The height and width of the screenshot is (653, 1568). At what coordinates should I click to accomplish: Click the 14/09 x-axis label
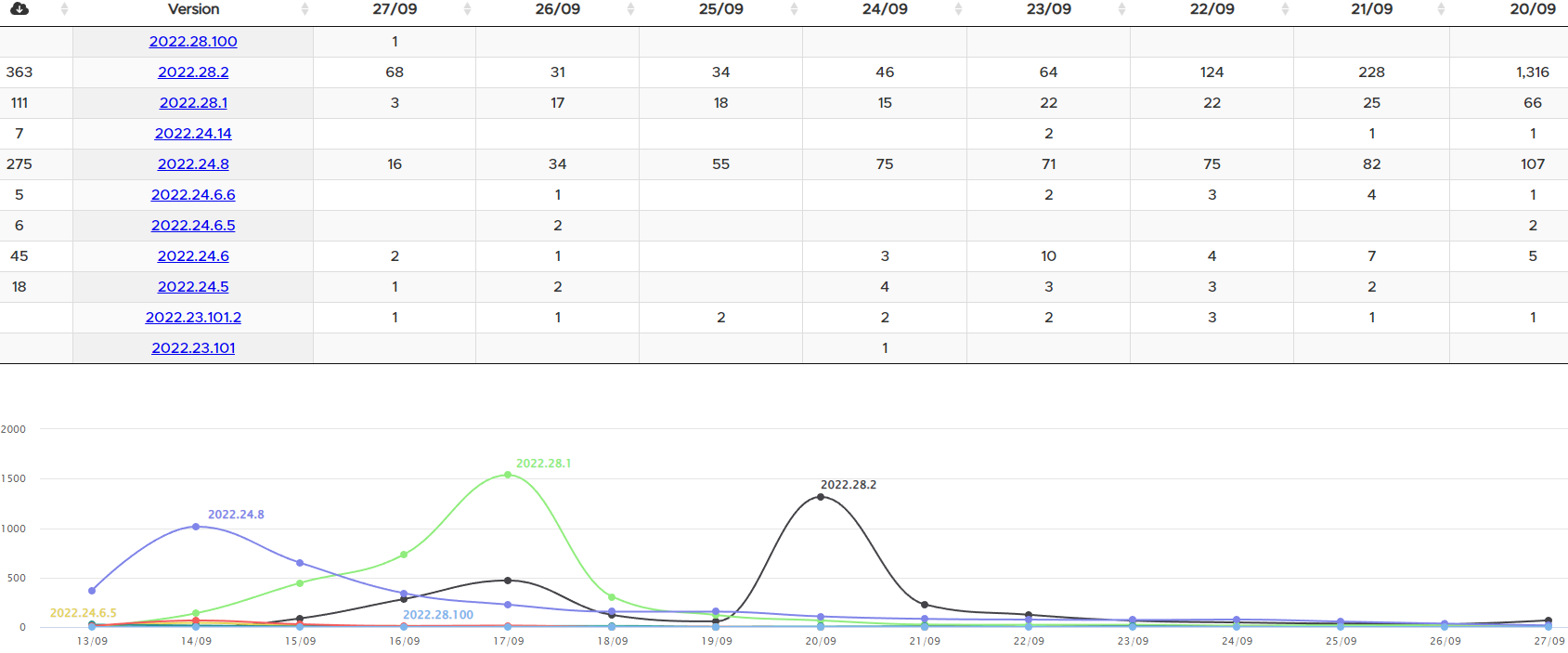point(196,641)
